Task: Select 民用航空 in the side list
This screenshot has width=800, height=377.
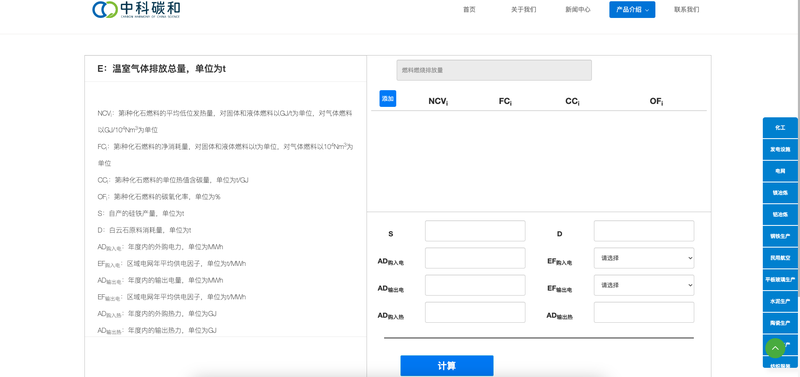Action: pyautogui.click(x=780, y=258)
